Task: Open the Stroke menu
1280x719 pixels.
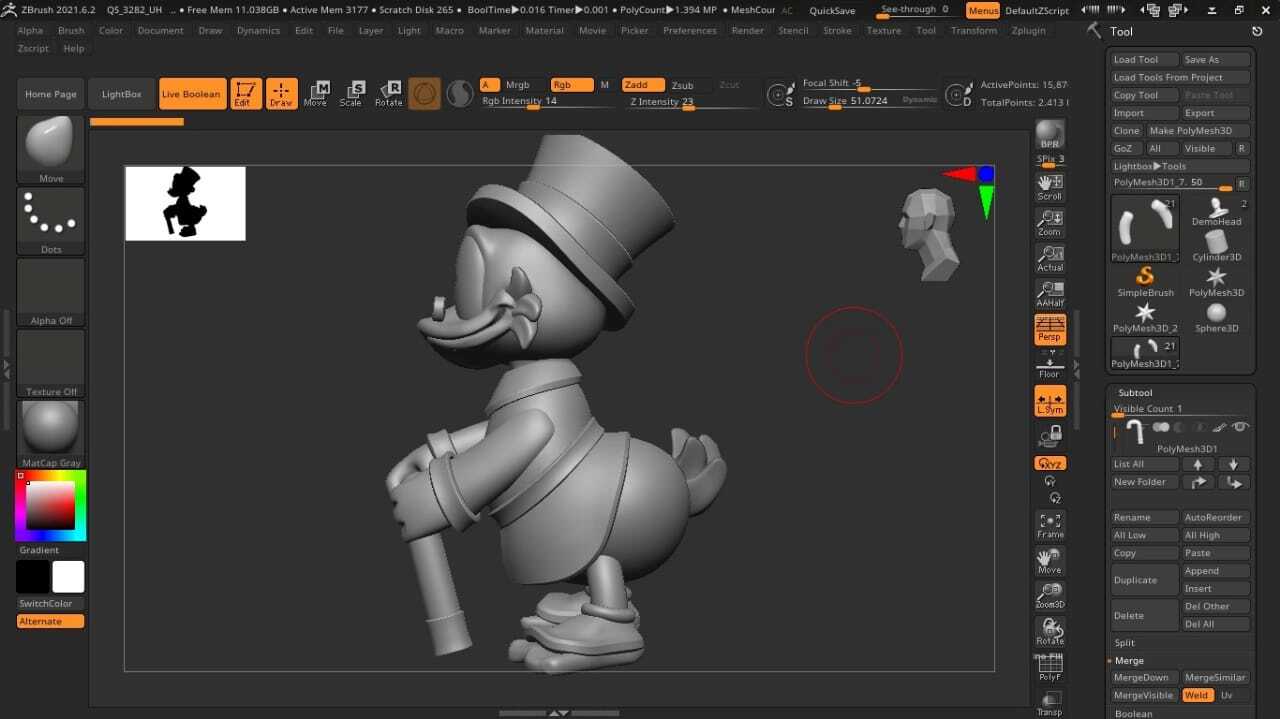Action: point(837,31)
